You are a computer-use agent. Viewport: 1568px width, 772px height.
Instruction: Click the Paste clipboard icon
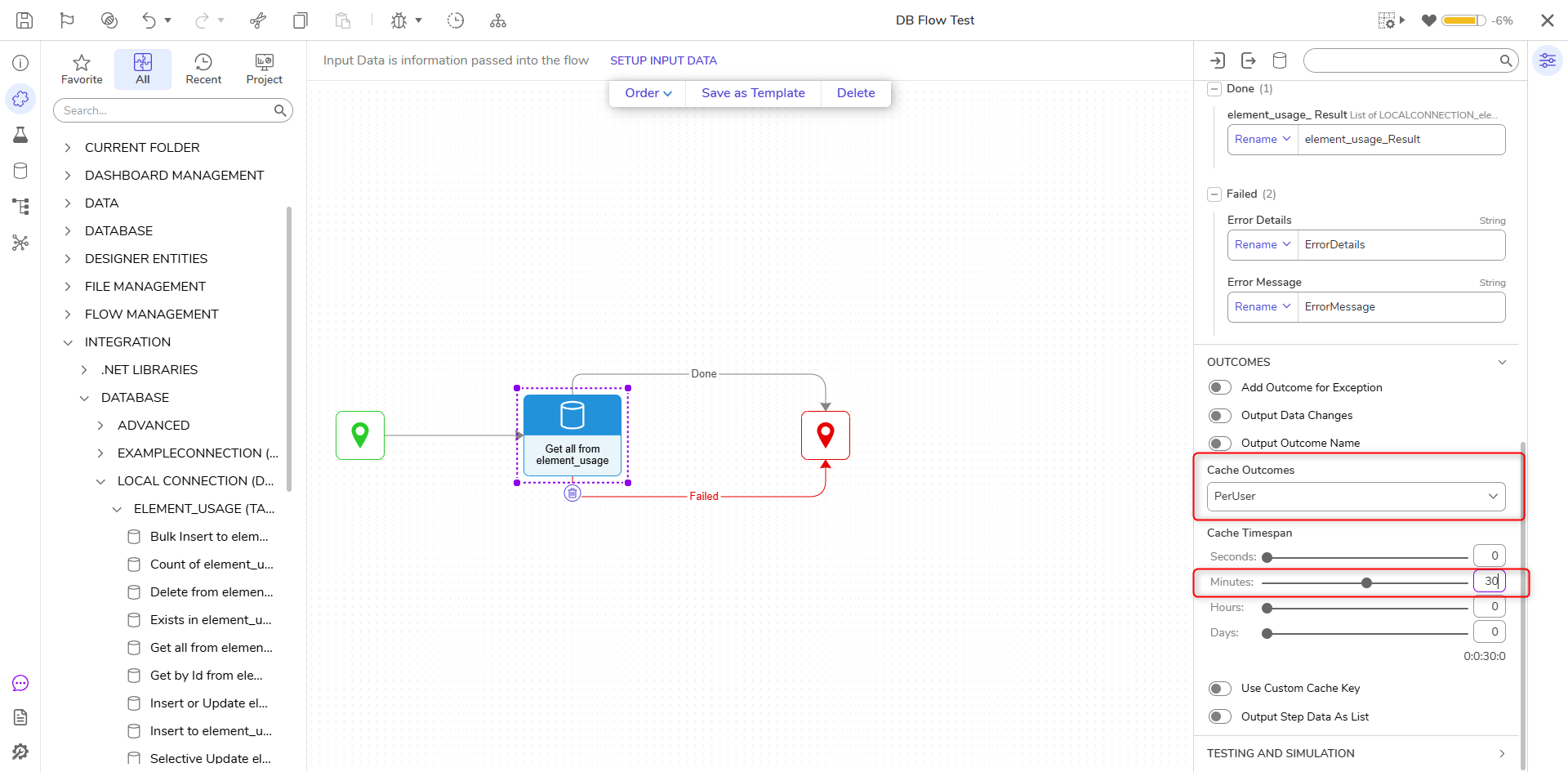point(343,20)
